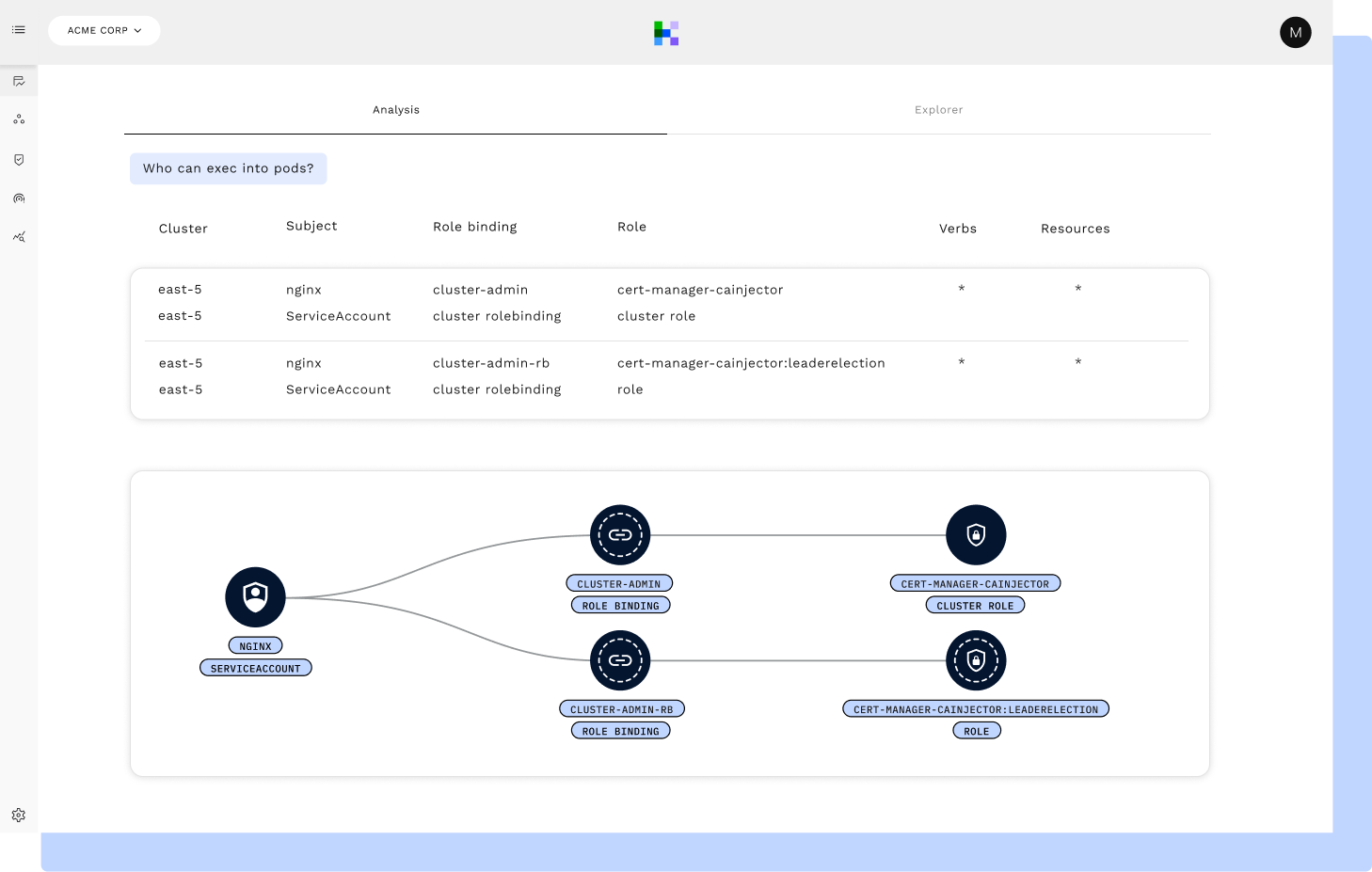The height and width of the screenshot is (872, 1372).
Task: Select the cluster-admin role binding node icon
Action: (620, 535)
